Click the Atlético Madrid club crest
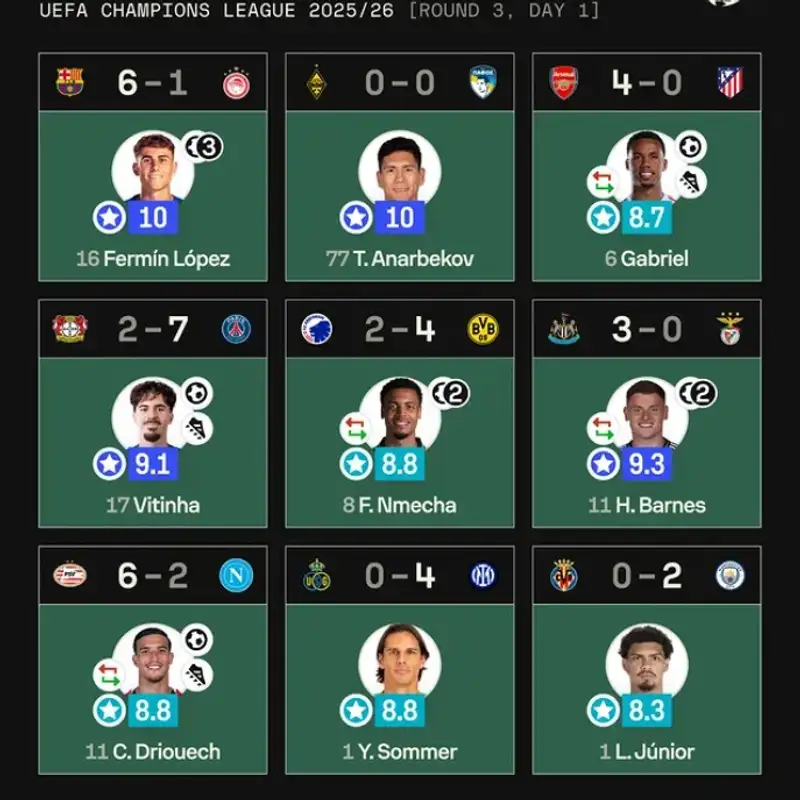The height and width of the screenshot is (800, 800). [730, 82]
